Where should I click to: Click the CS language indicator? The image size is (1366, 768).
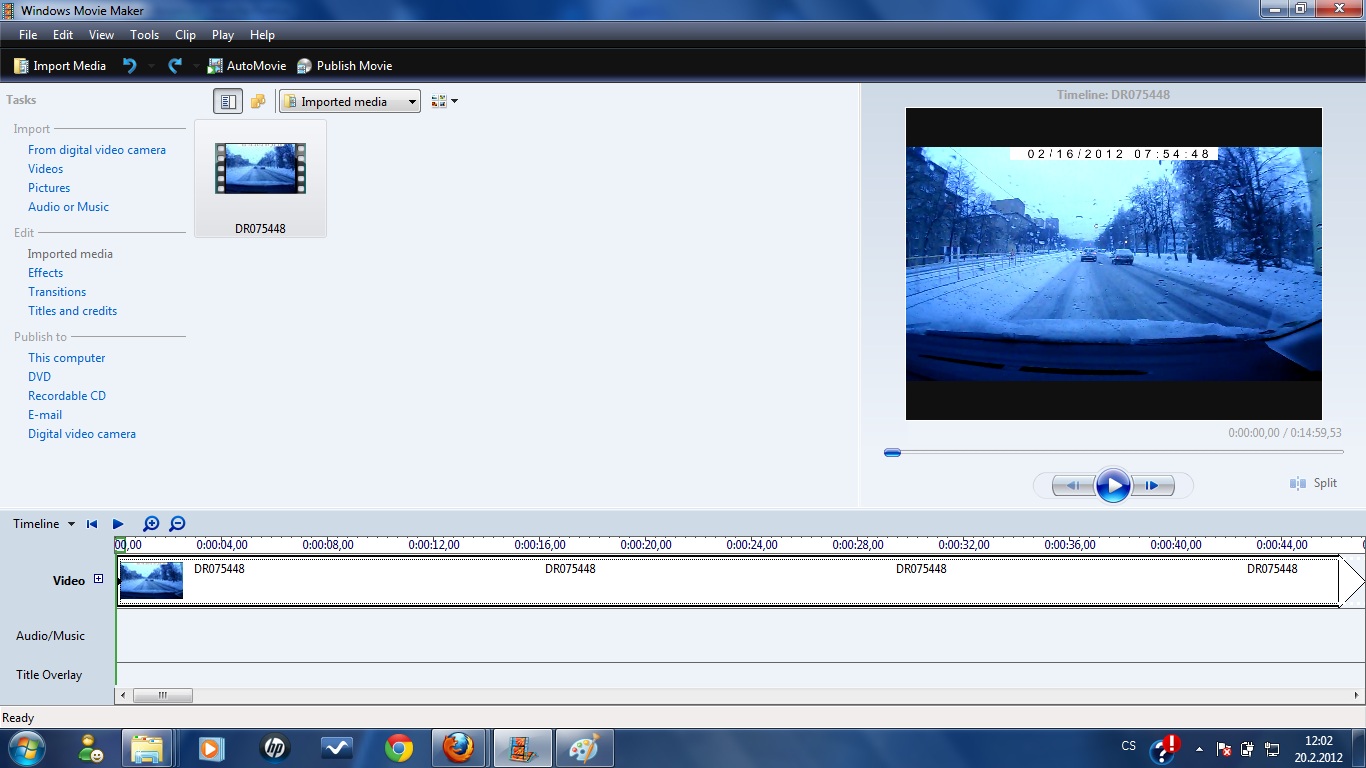pos(1129,746)
